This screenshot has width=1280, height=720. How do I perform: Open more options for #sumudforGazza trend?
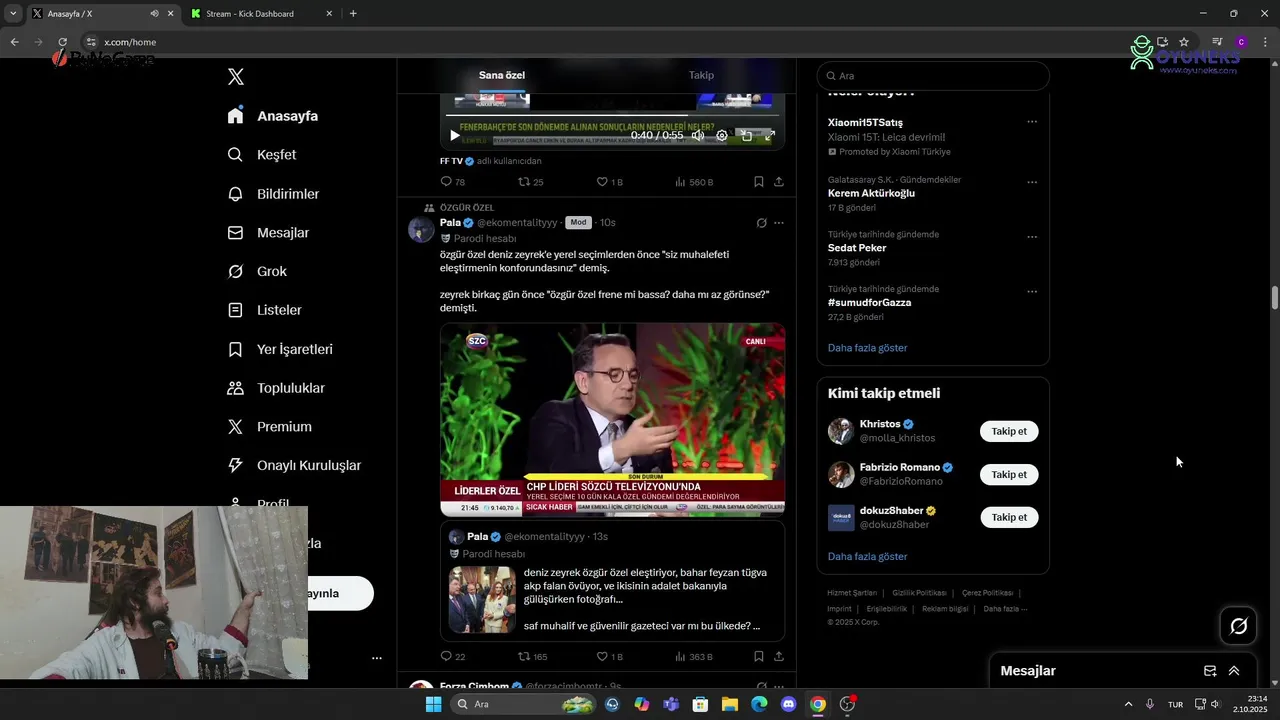[x=1032, y=292]
